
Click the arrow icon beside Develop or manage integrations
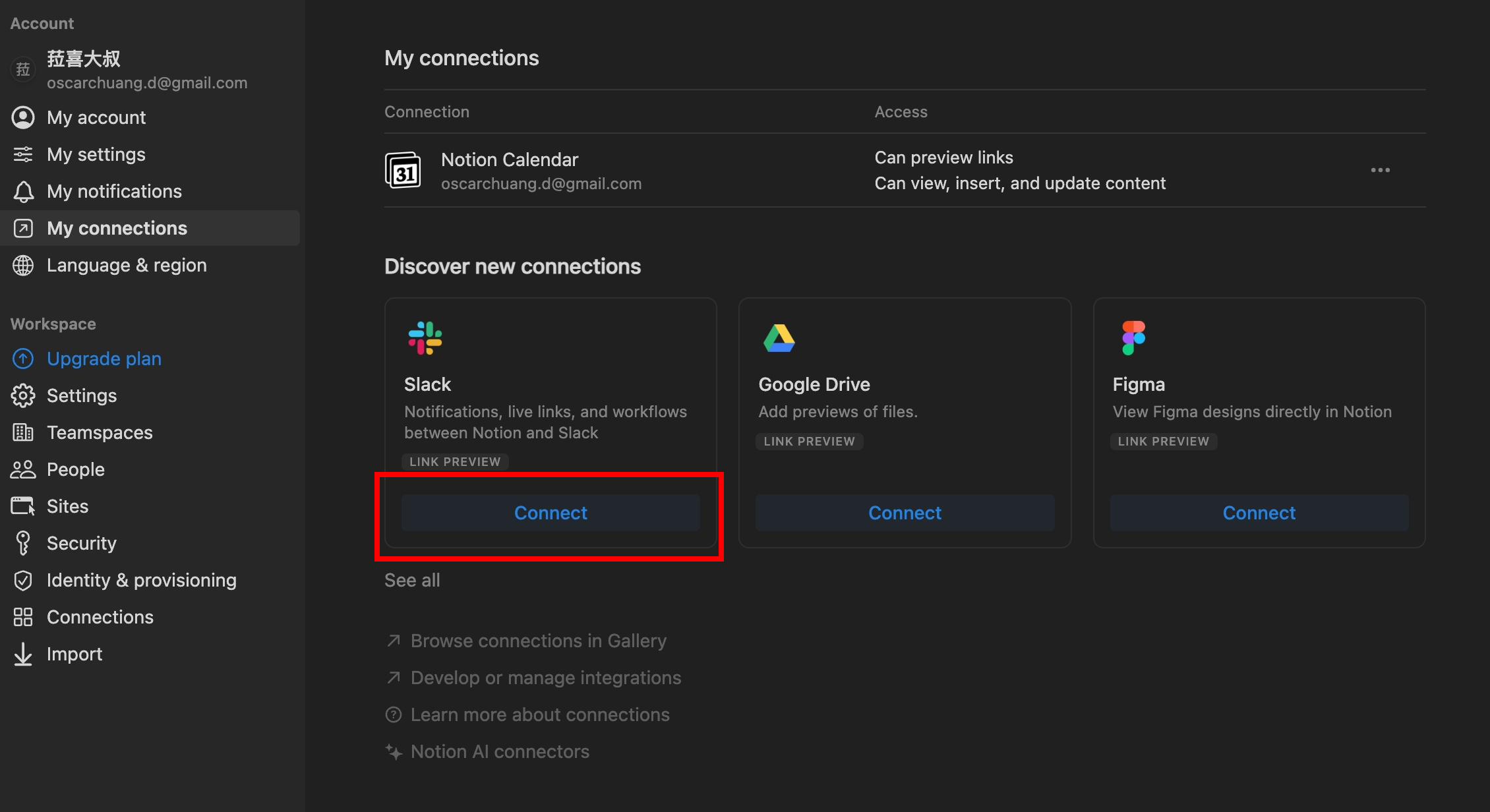pyautogui.click(x=394, y=678)
